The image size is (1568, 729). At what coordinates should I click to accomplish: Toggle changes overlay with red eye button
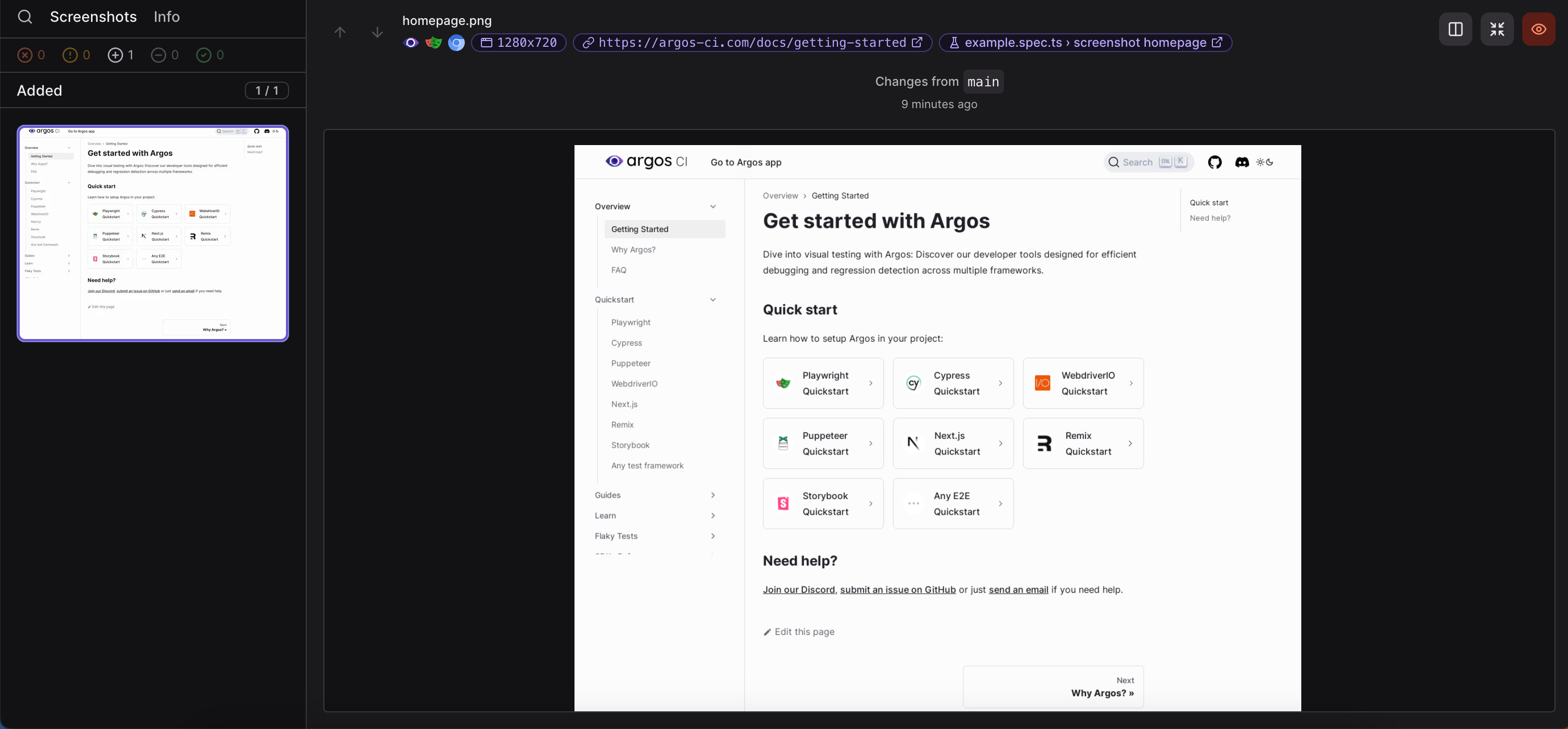pyautogui.click(x=1538, y=29)
